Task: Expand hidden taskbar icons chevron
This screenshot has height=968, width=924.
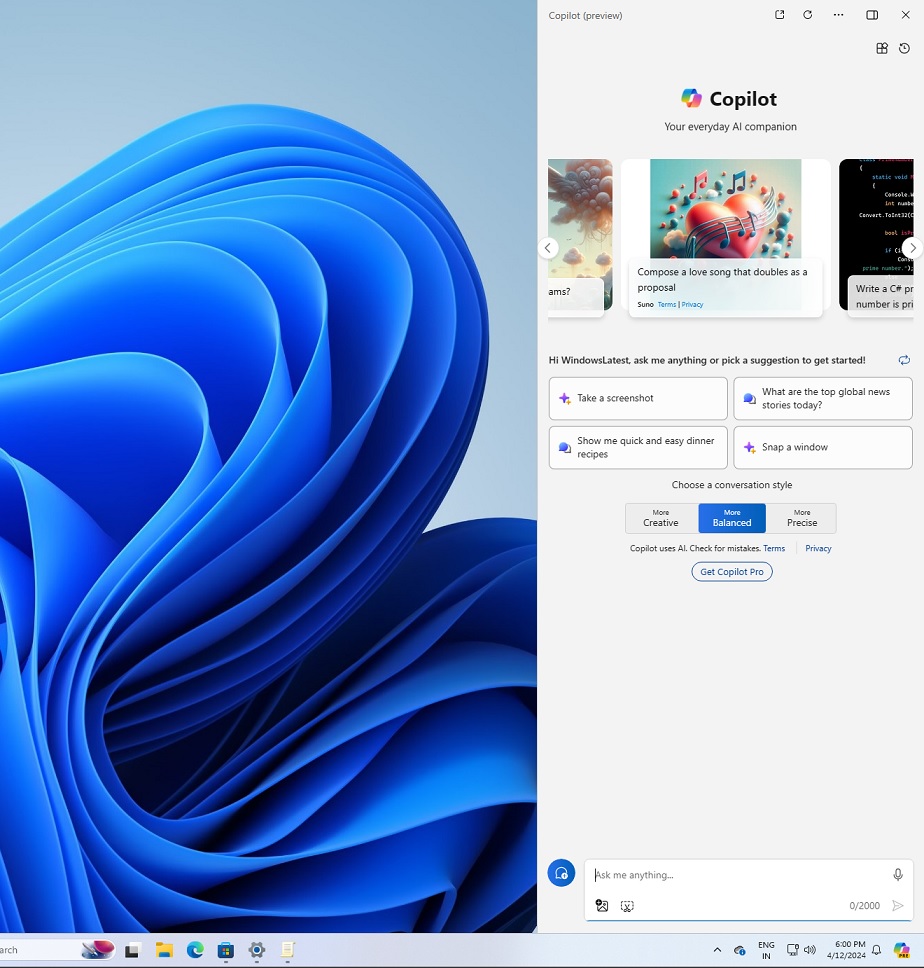Action: click(x=717, y=950)
